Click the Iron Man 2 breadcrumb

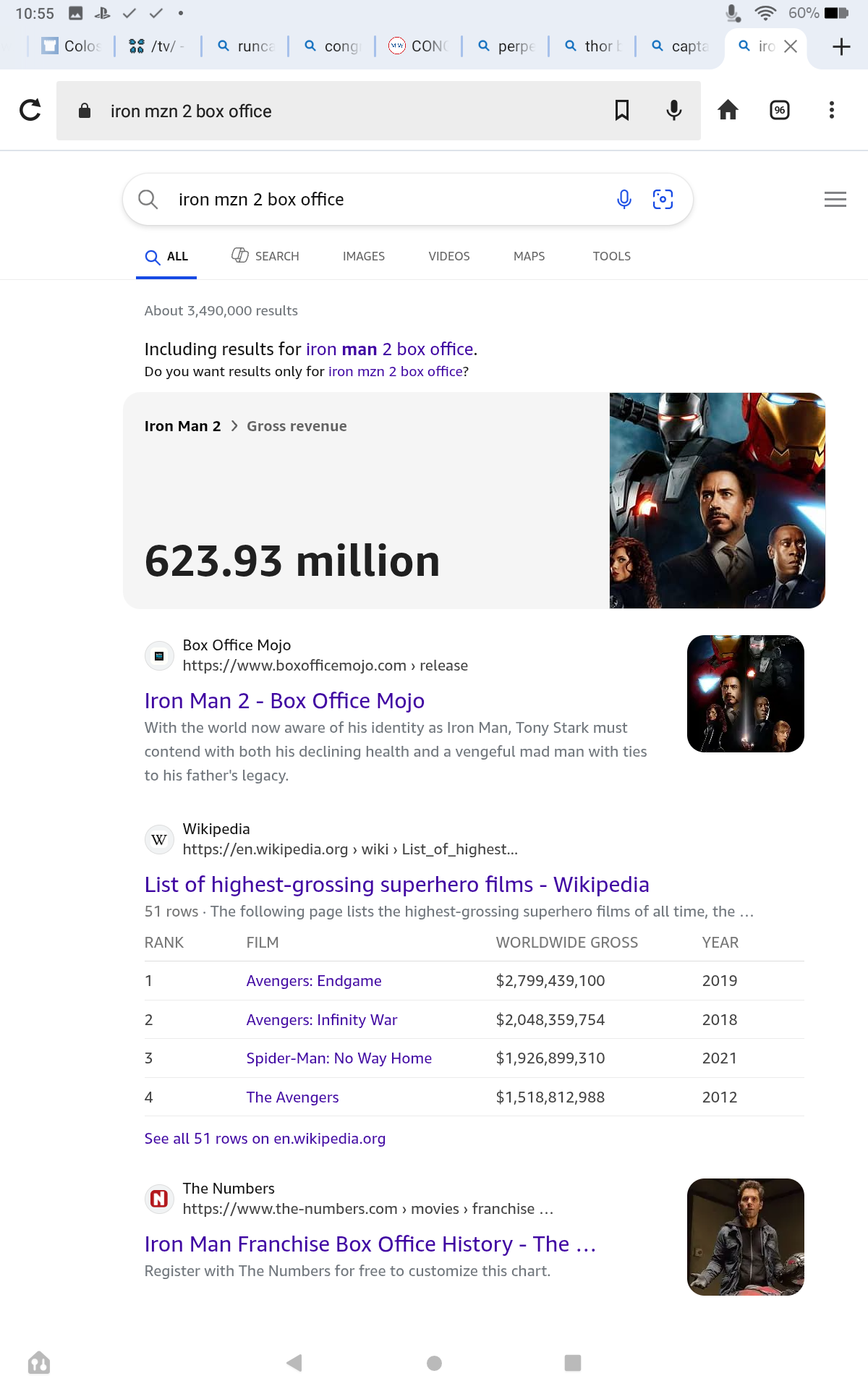(183, 426)
